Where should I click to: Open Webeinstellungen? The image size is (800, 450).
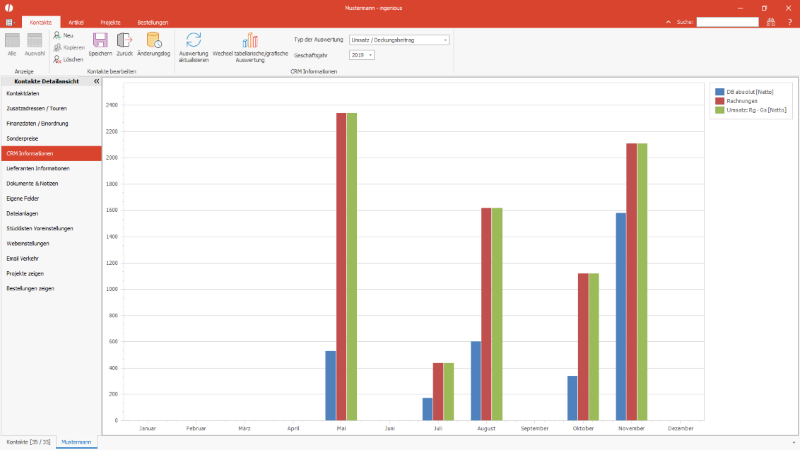(51, 243)
